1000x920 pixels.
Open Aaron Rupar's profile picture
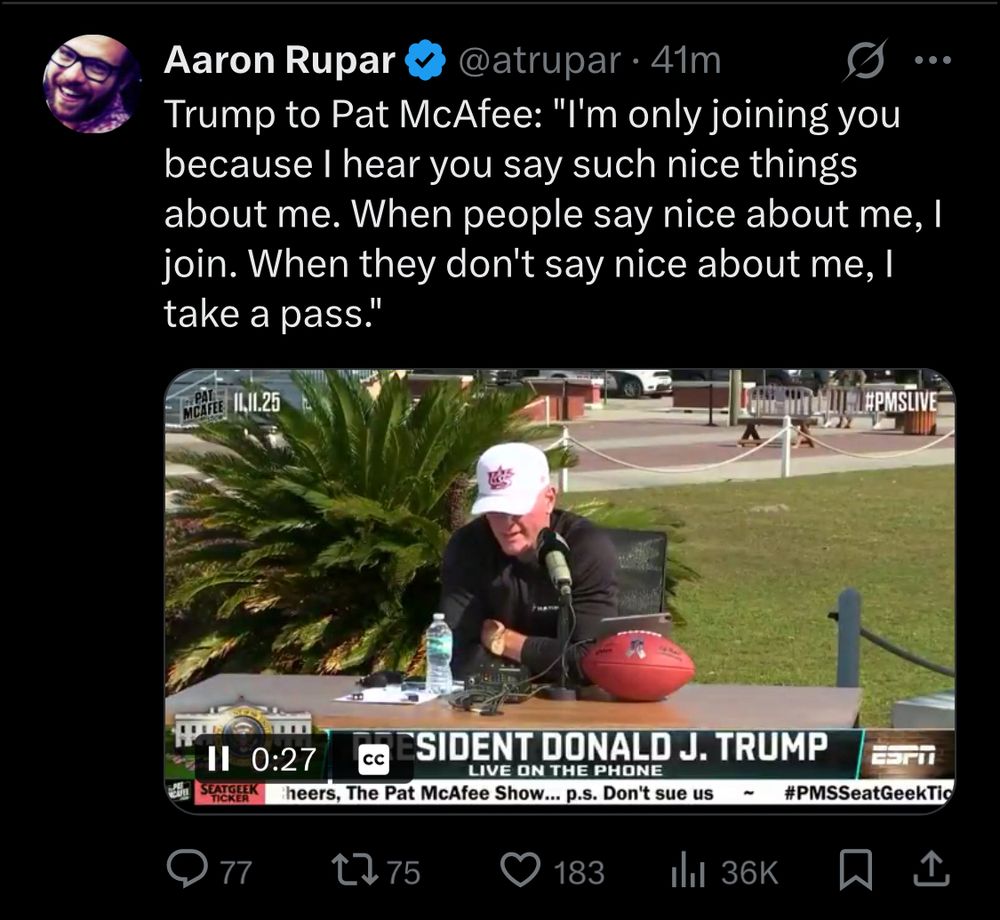click(91, 84)
